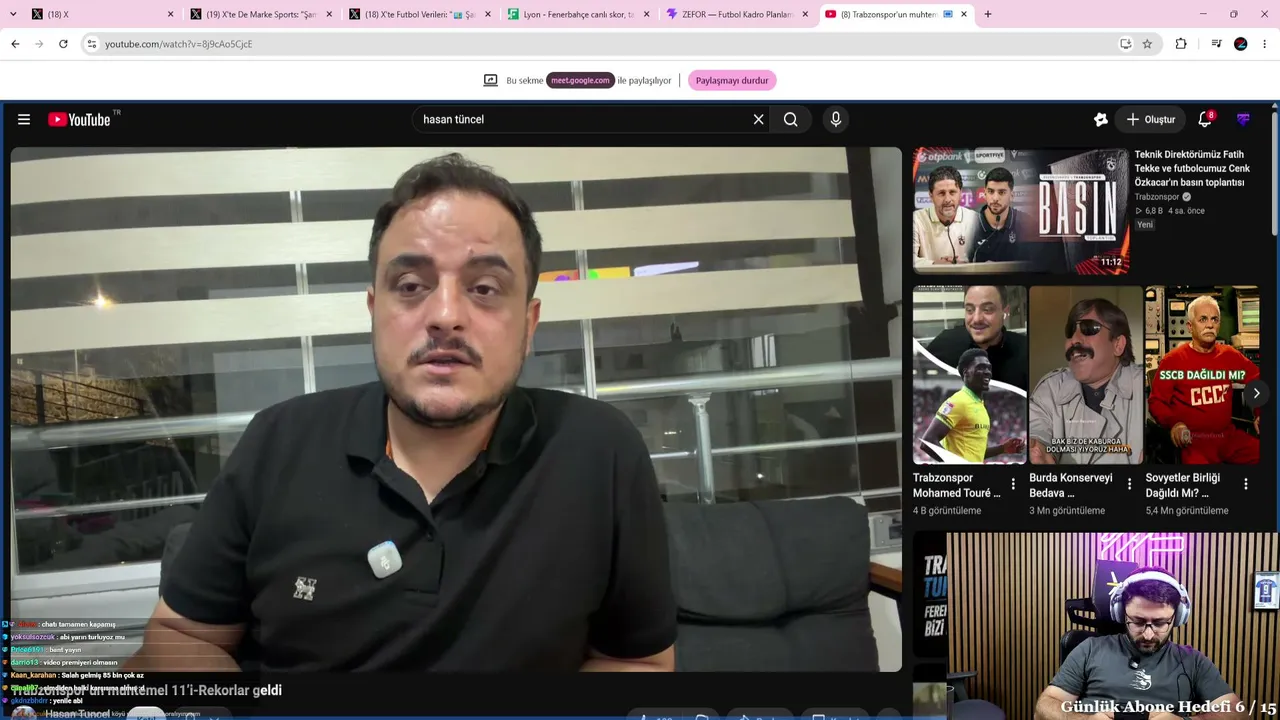Viewport: 1280px width, 720px height.
Task: Click the page URL in the address bar
Action: pos(179,44)
